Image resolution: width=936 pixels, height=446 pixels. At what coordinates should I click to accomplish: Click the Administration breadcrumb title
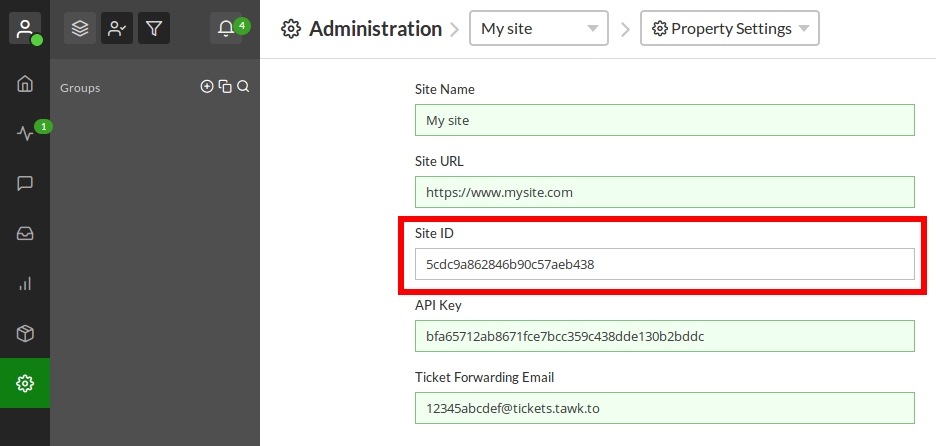[375, 29]
